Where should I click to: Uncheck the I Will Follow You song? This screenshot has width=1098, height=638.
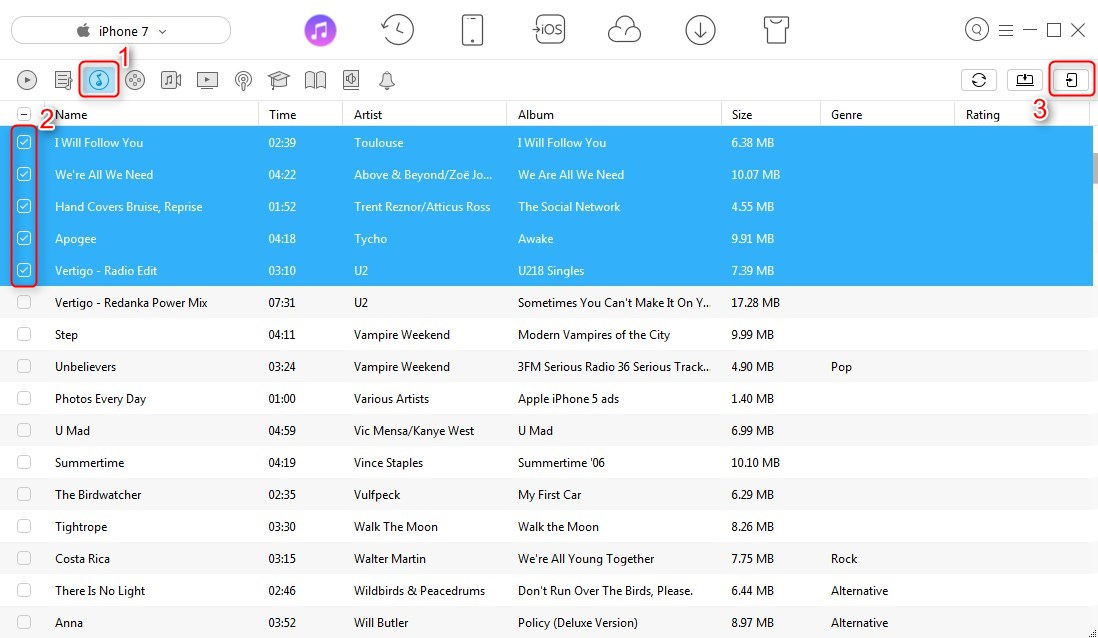[x=24, y=142]
